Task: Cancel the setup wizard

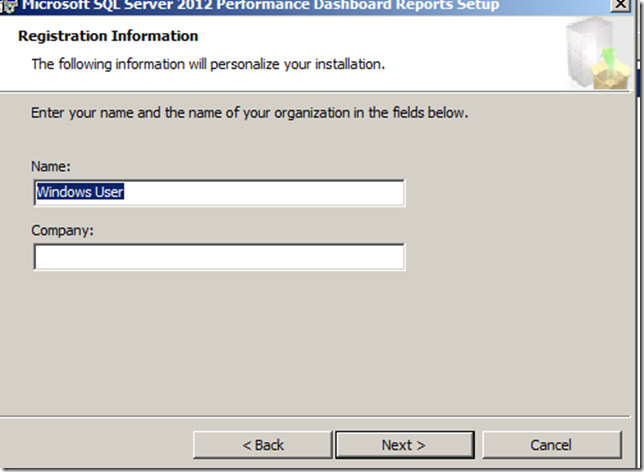Action: click(x=550, y=445)
